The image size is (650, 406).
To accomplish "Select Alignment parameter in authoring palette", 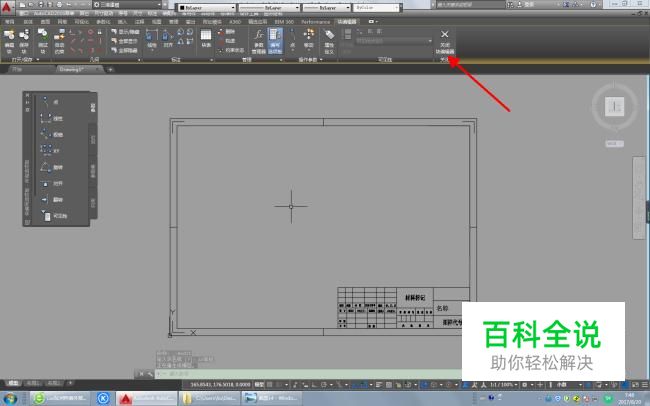I will [51, 183].
